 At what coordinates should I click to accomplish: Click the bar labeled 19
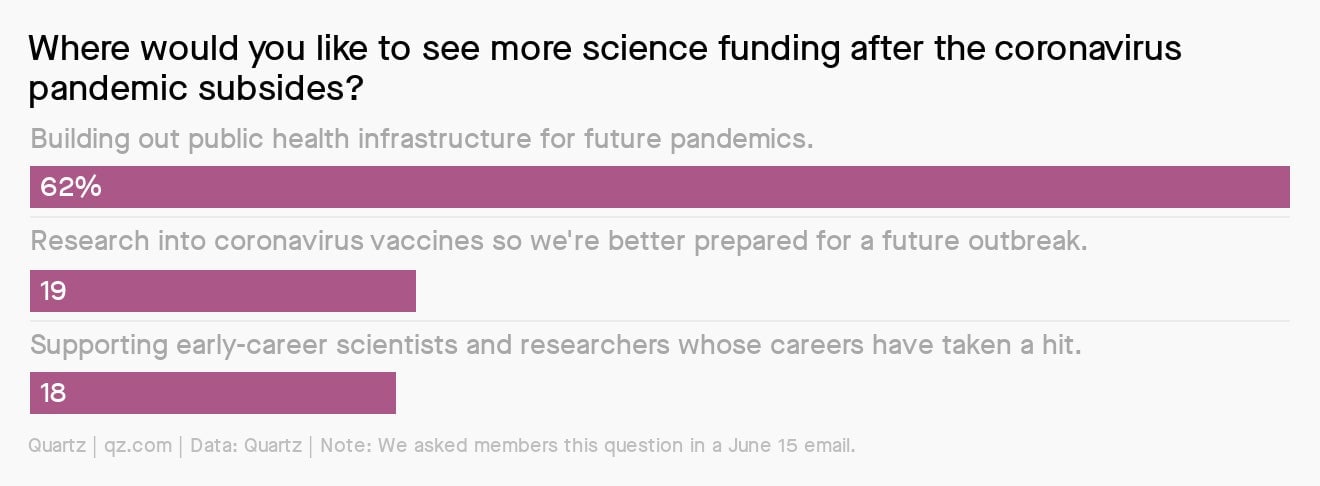tap(222, 290)
